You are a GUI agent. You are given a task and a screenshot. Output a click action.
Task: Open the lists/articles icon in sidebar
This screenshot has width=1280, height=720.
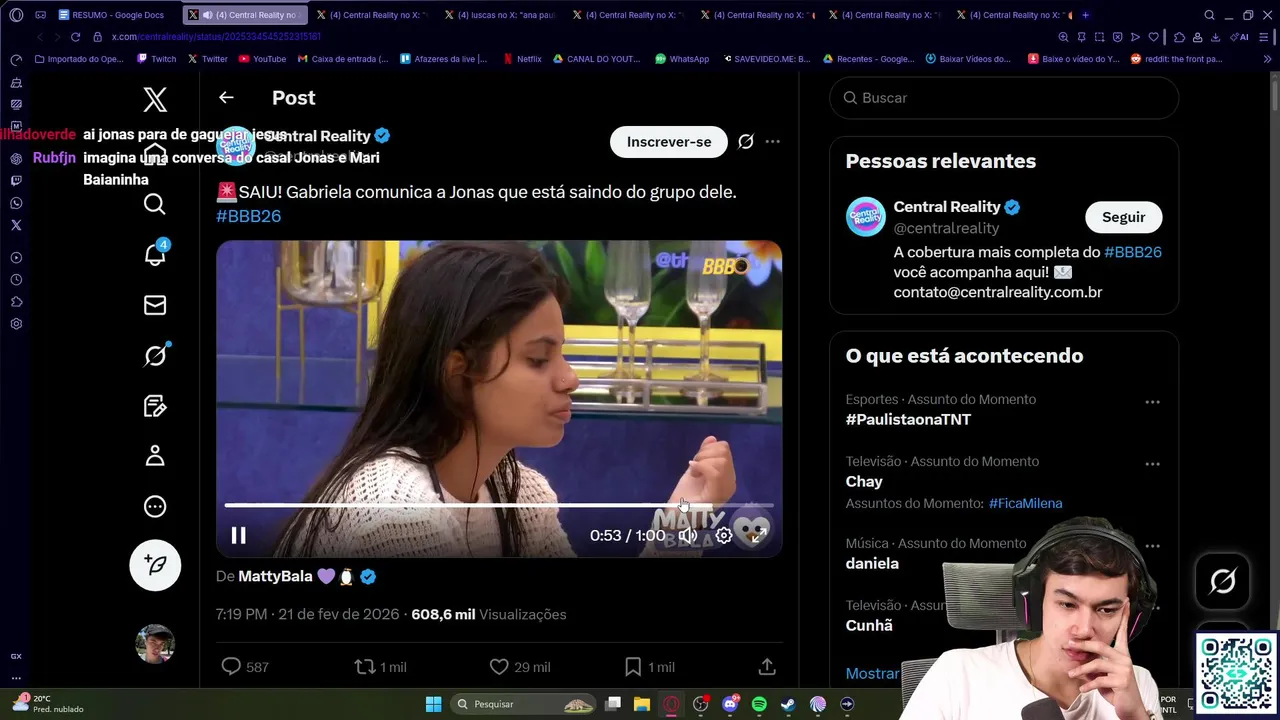tap(155, 405)
